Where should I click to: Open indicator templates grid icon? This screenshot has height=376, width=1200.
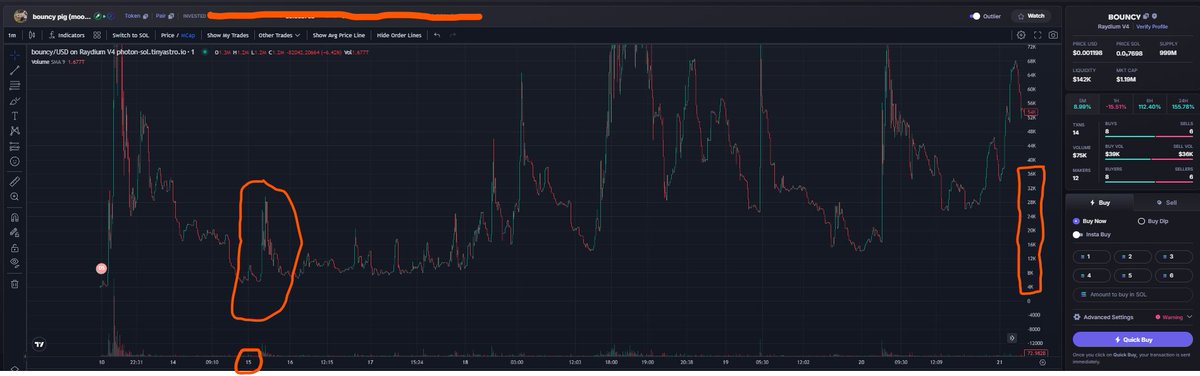98,35
